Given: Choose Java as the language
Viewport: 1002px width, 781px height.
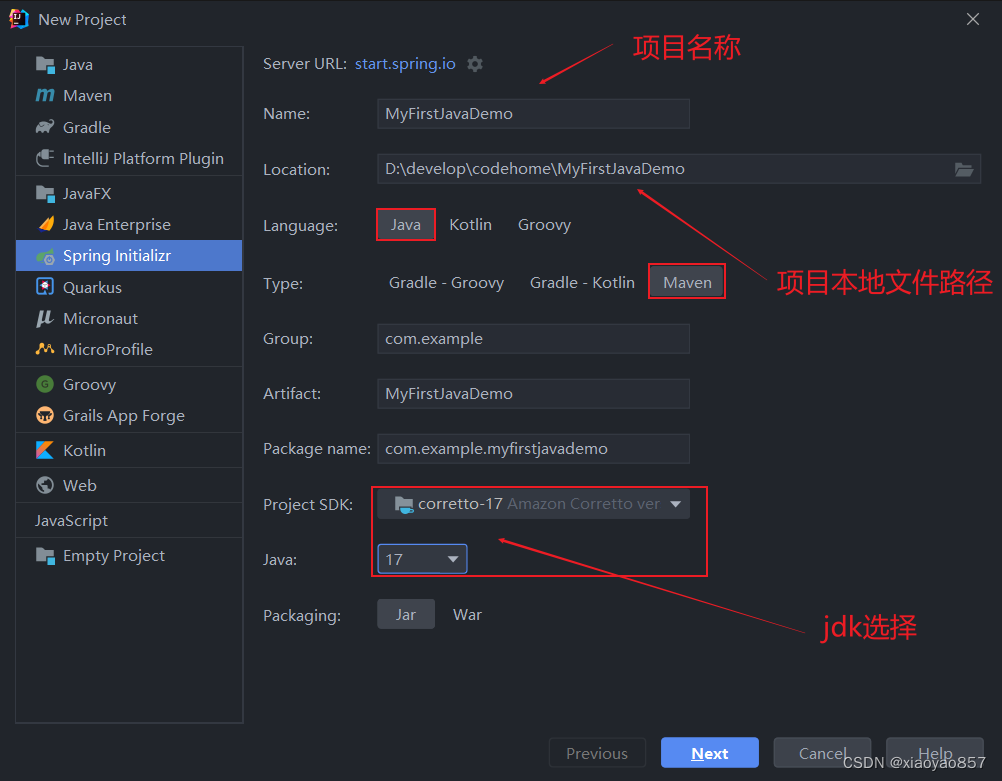Looking at the screenshot, I should click(x=406, y=225).
